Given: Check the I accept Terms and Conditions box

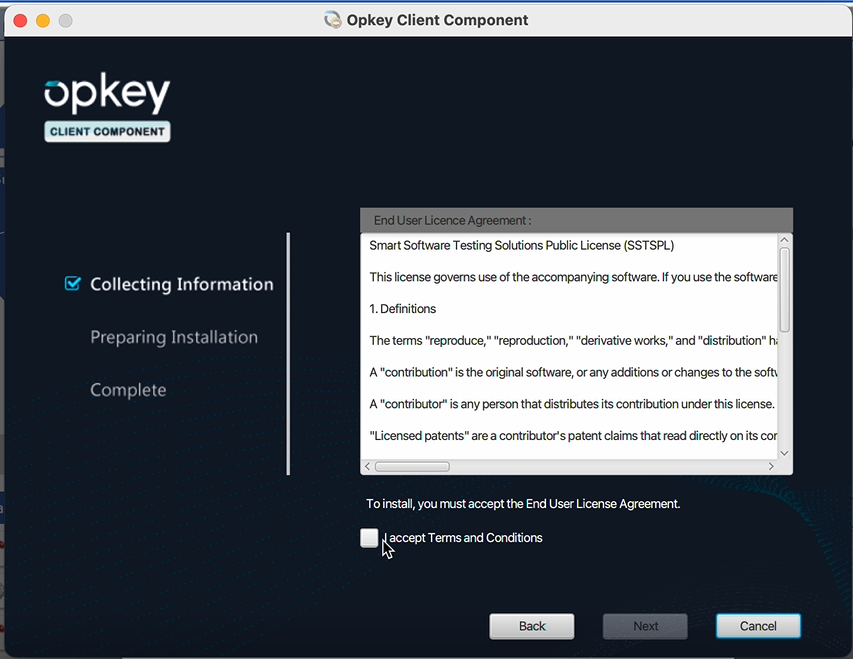Looking at the screenshot, I should coord(369,538).
